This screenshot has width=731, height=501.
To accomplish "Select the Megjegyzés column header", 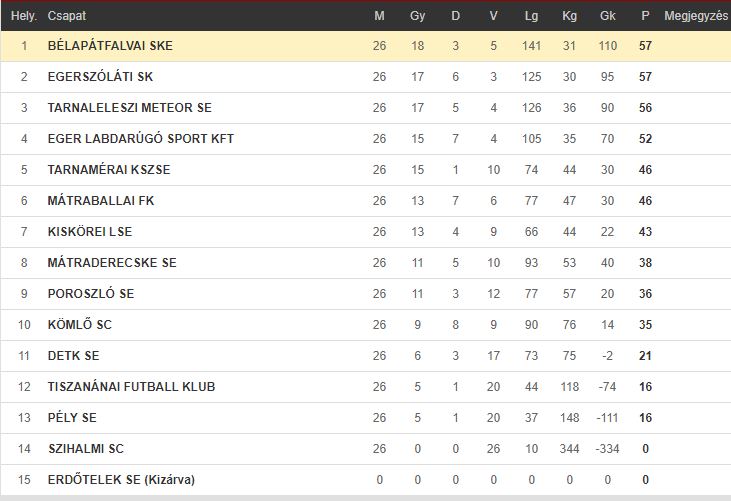I will [x=696, y=16].
